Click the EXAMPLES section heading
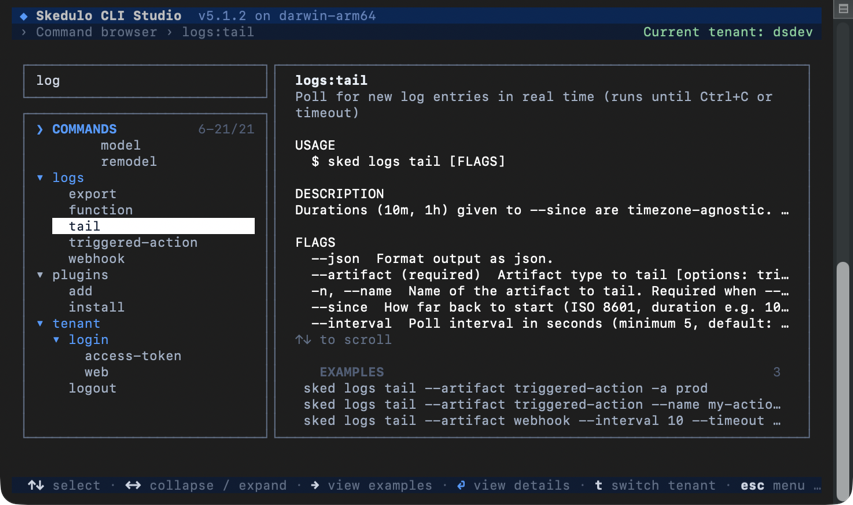Image resolution: width=853 pixels, height=505 pixels. (x=351, y=372)
